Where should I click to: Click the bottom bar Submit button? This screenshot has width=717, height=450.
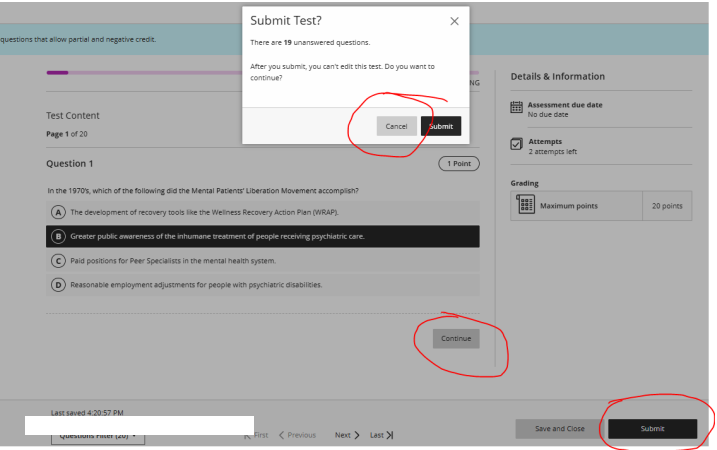click(x=652, y=428)
